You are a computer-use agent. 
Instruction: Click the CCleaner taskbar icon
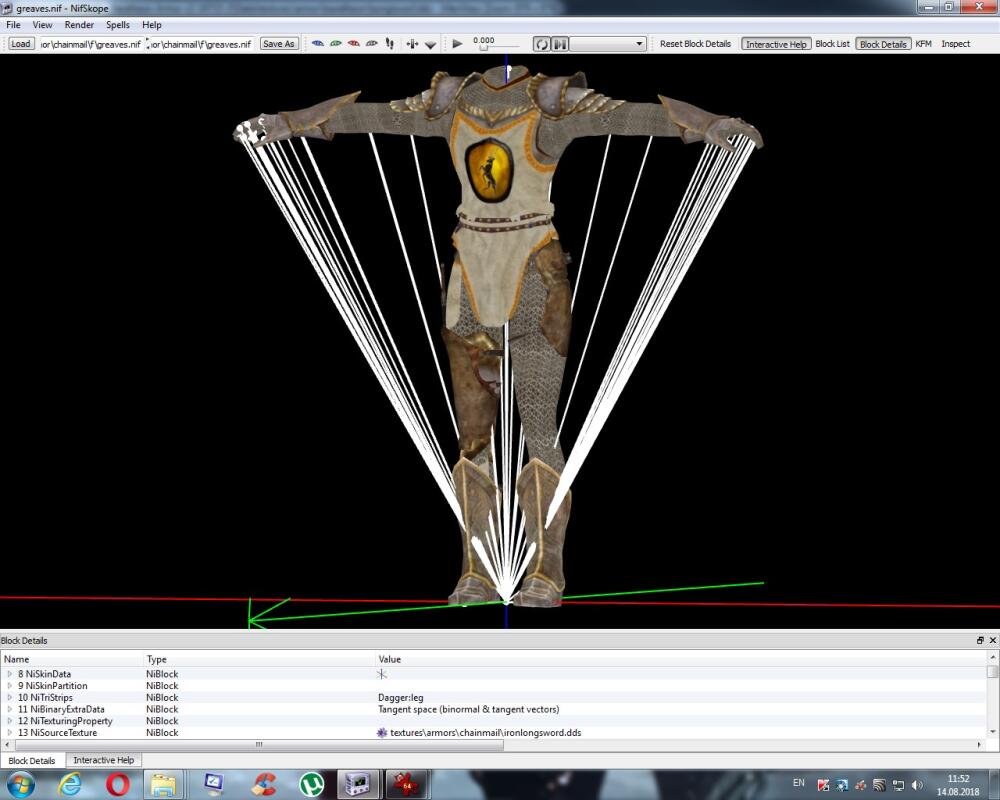point(263,784)
